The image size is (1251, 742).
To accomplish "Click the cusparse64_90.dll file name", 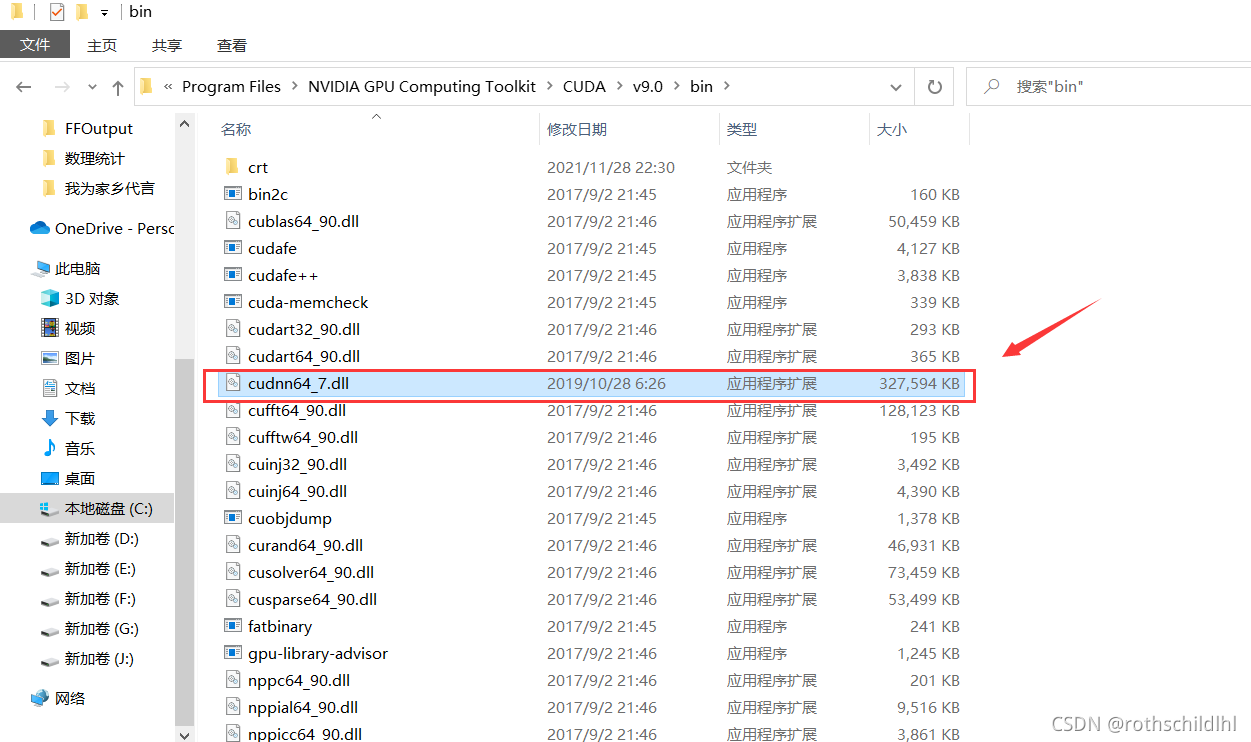I will click(312, 599).
